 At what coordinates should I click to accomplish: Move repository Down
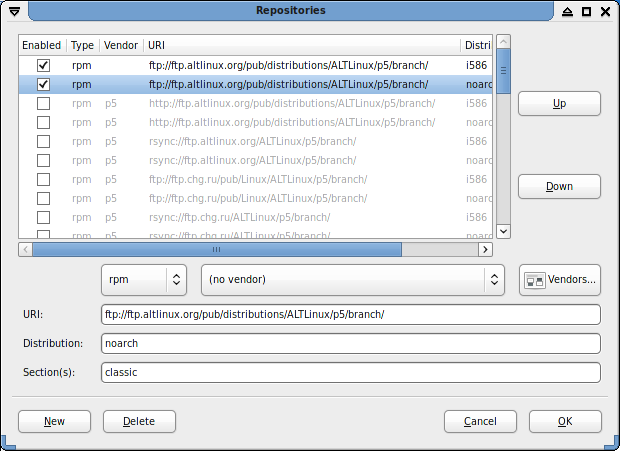560,186
